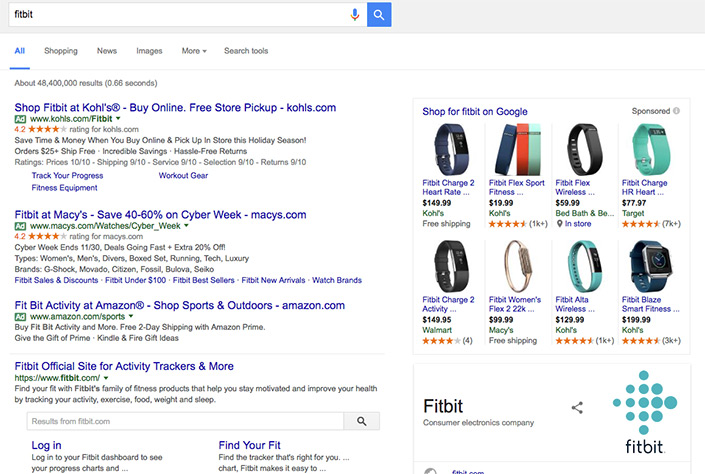Click the blue search magnifier button
705x474 pixels.
[379, 14]
